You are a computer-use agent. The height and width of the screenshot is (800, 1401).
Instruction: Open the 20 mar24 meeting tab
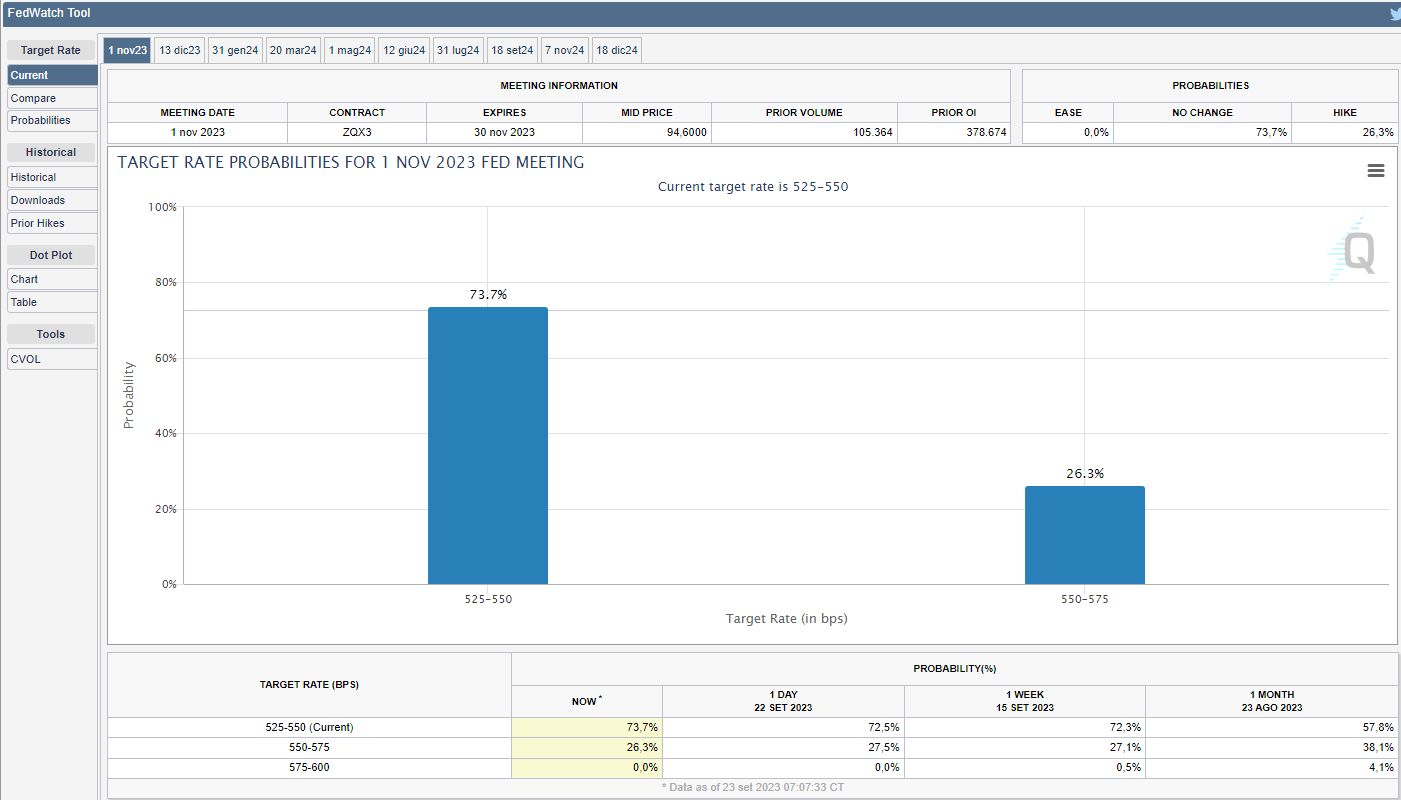pyautogui.click(x=293, y=50)
